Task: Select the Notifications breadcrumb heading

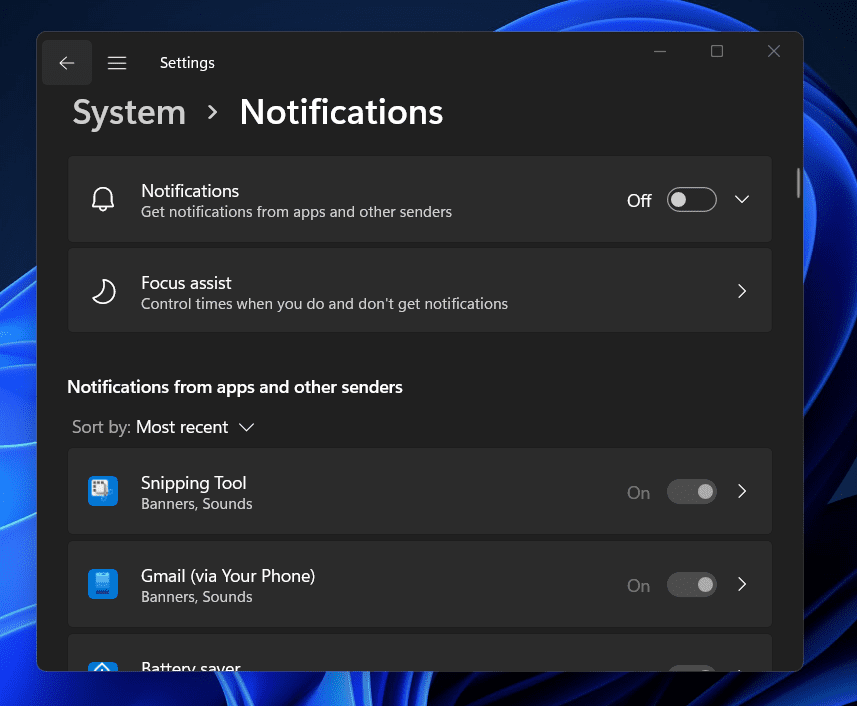Action: click(x=341, y=112)
